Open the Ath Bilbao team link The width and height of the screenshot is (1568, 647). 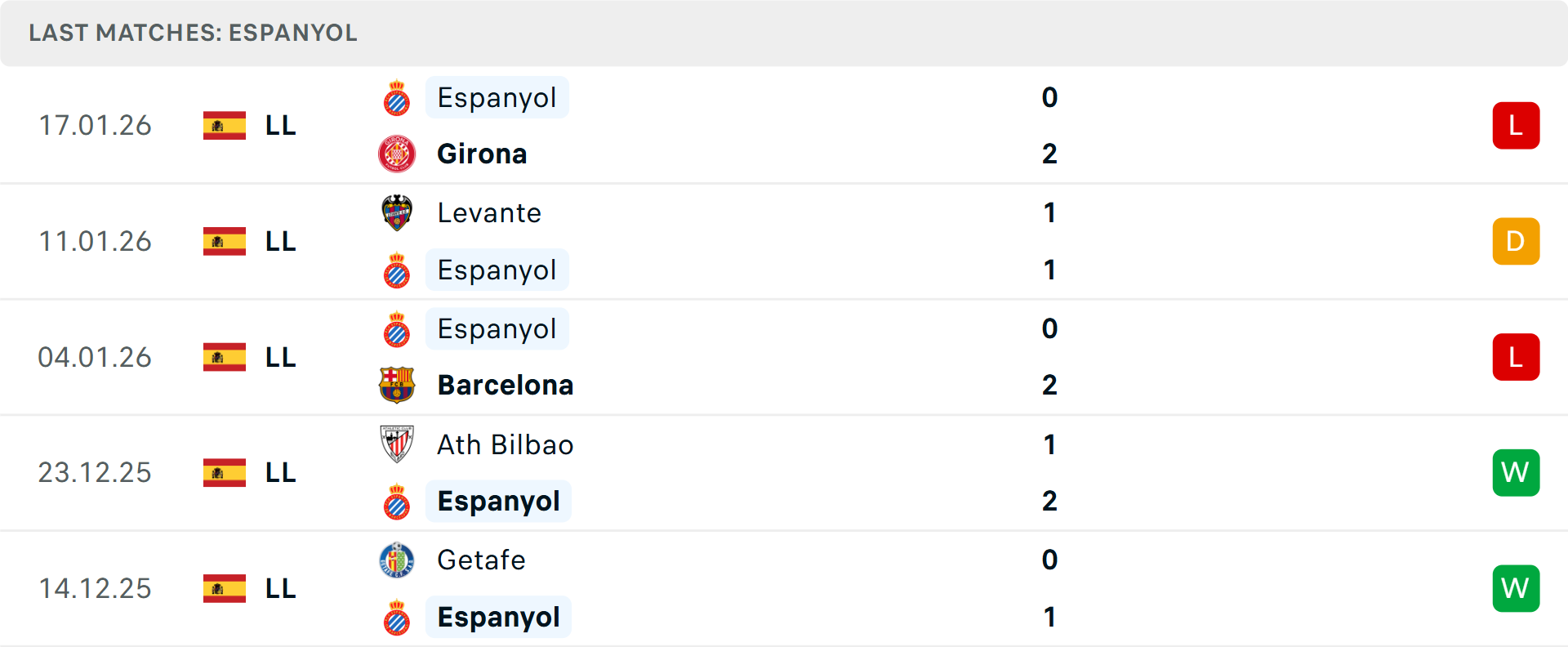(505, 444)
